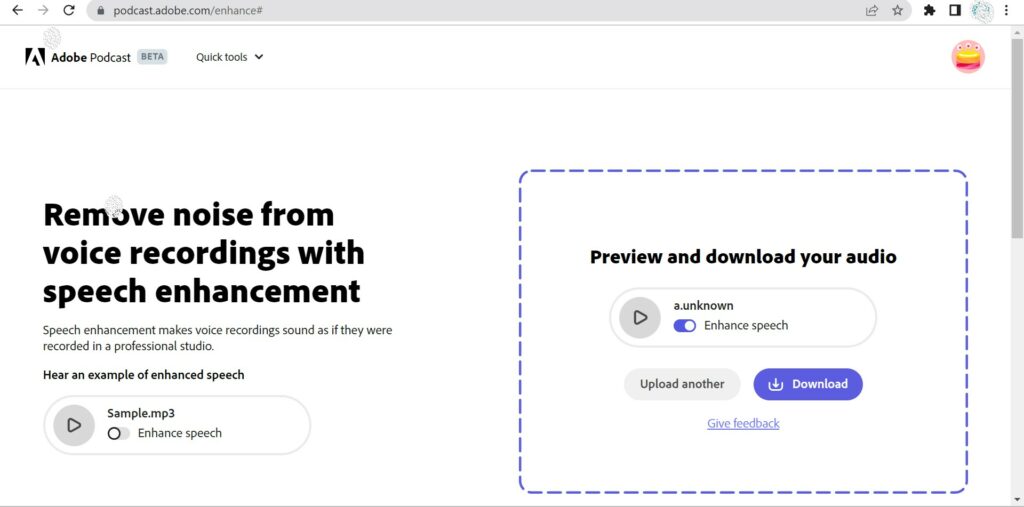The height and width of the screenshot is (507, 1024).
Task: Toggle the browser side panel icon
Action: (x=955, y=10)
